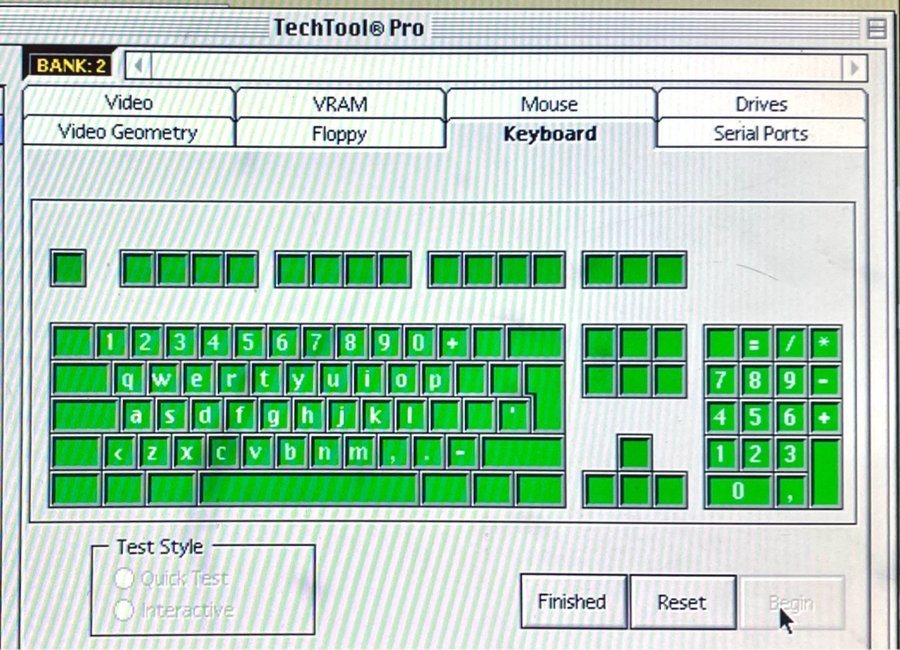Click the w key
900x650 pixels.
162,380
